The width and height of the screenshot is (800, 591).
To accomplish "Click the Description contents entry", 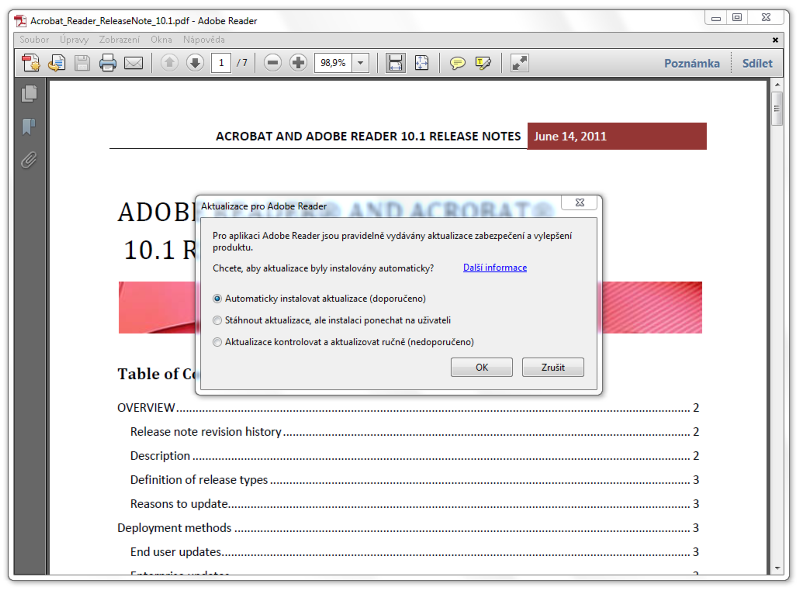I will [414, 456].
